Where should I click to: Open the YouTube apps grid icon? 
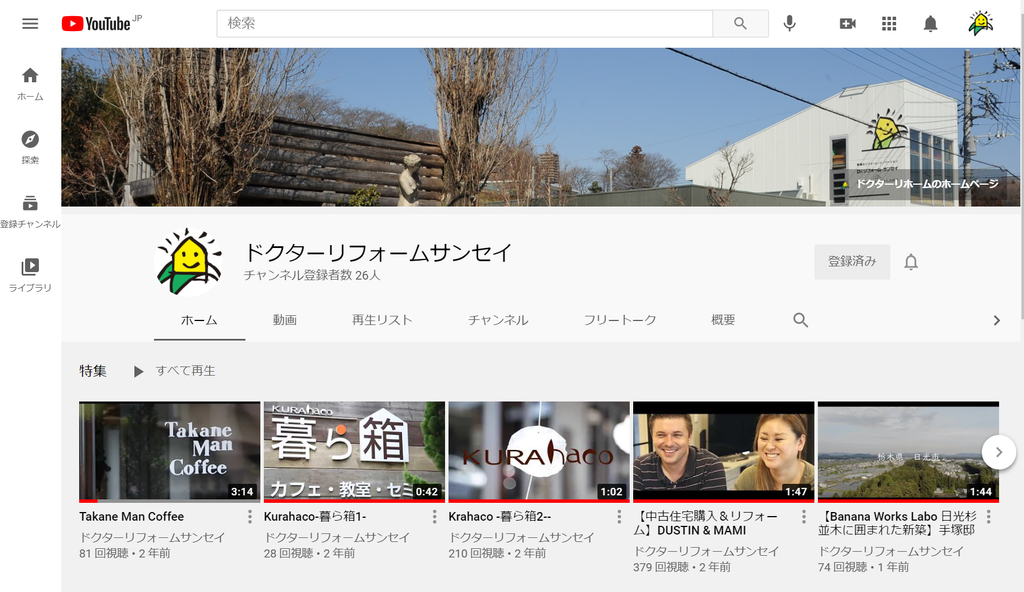(x=888, y=23)
